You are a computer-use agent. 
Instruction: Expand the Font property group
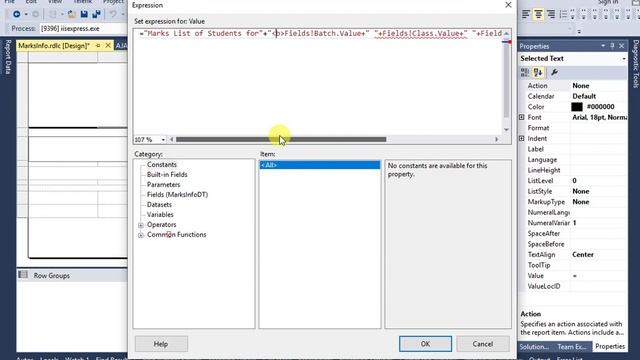pyautogui.click(x=522, y=117)
